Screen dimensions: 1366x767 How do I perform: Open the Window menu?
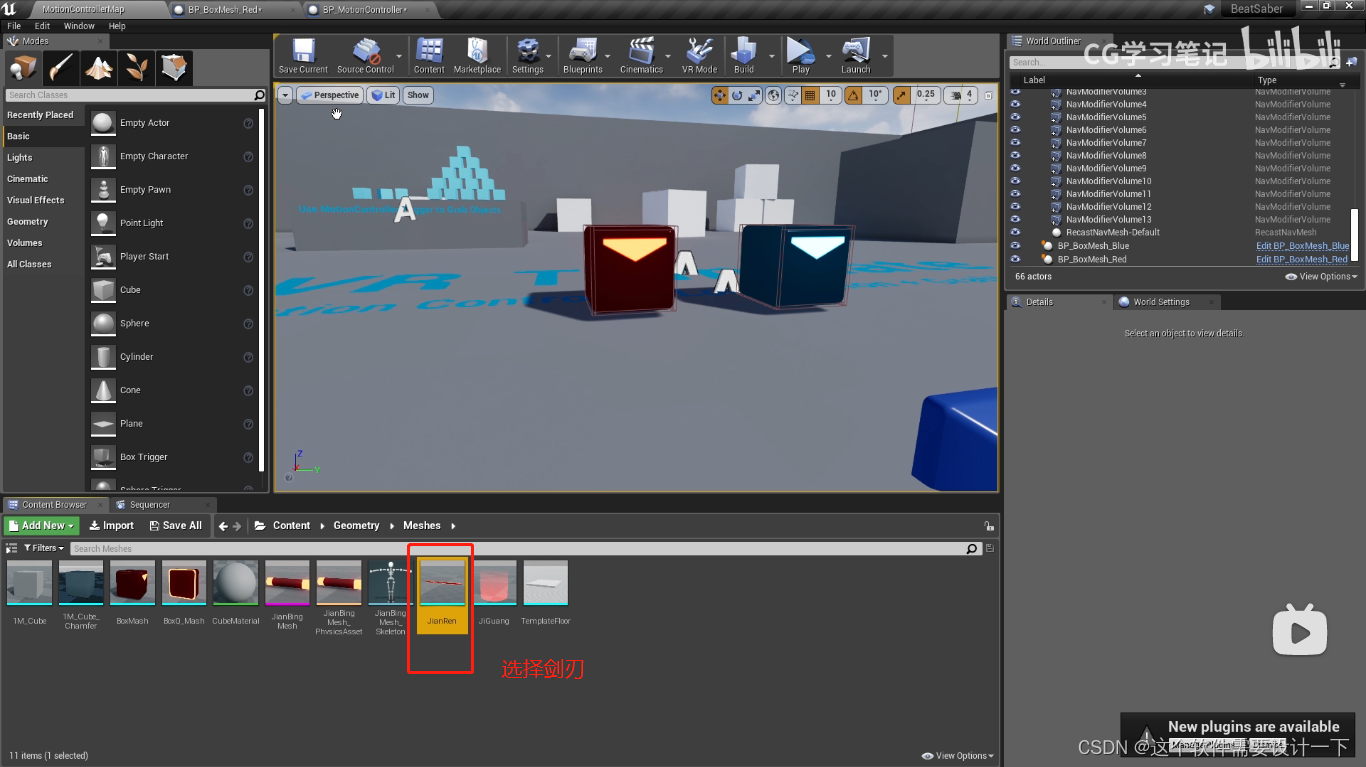click(x=79, y=26)
